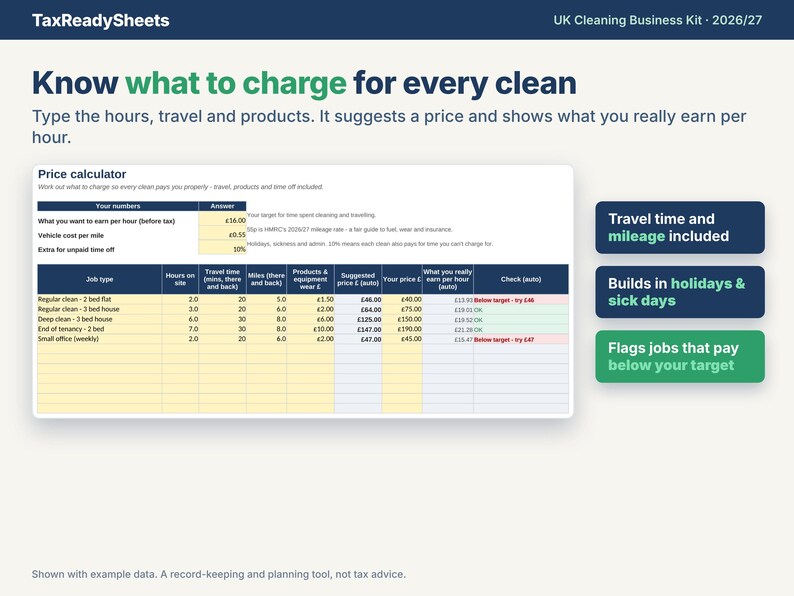Click the £46.00 suggested price cell
This screenshot has width=794, height=596.
click(x=358, y=300)
